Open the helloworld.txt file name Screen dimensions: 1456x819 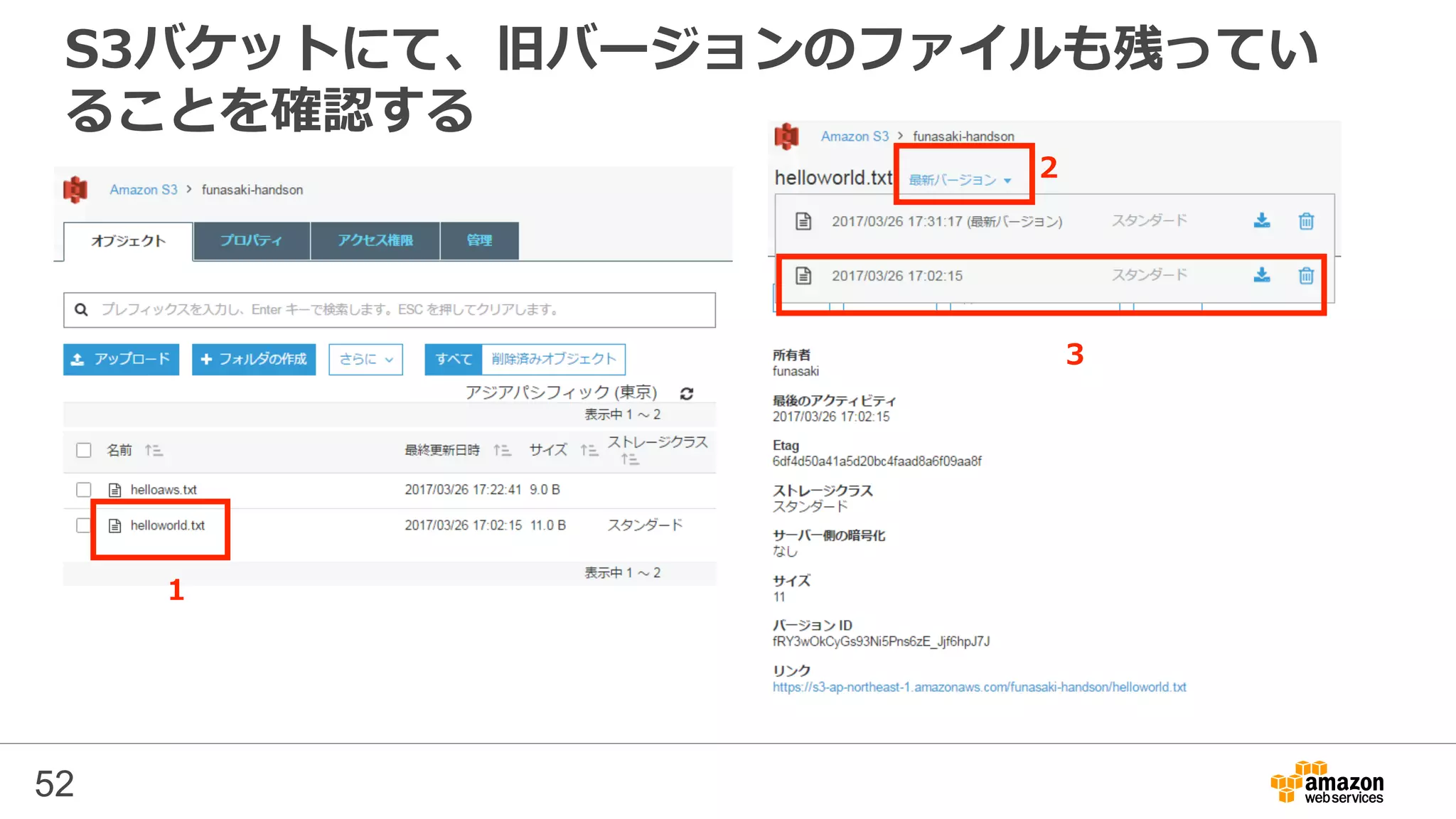coord(168,525)
